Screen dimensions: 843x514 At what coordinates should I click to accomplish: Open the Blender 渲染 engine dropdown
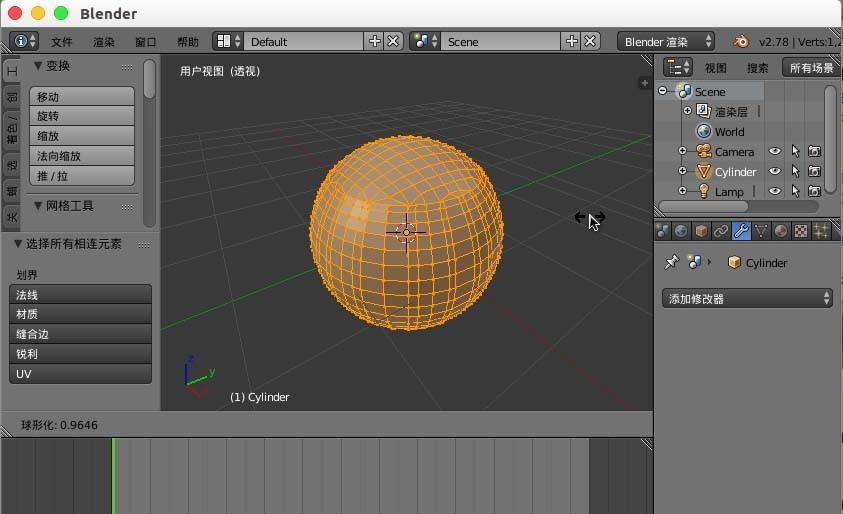coord(666,41)
